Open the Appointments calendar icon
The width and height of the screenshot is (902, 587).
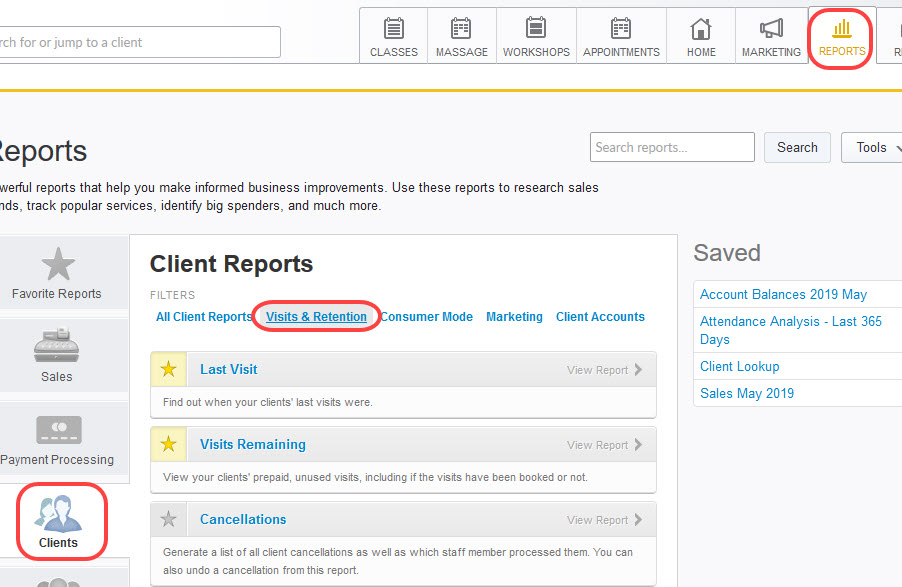pos(621,28)
